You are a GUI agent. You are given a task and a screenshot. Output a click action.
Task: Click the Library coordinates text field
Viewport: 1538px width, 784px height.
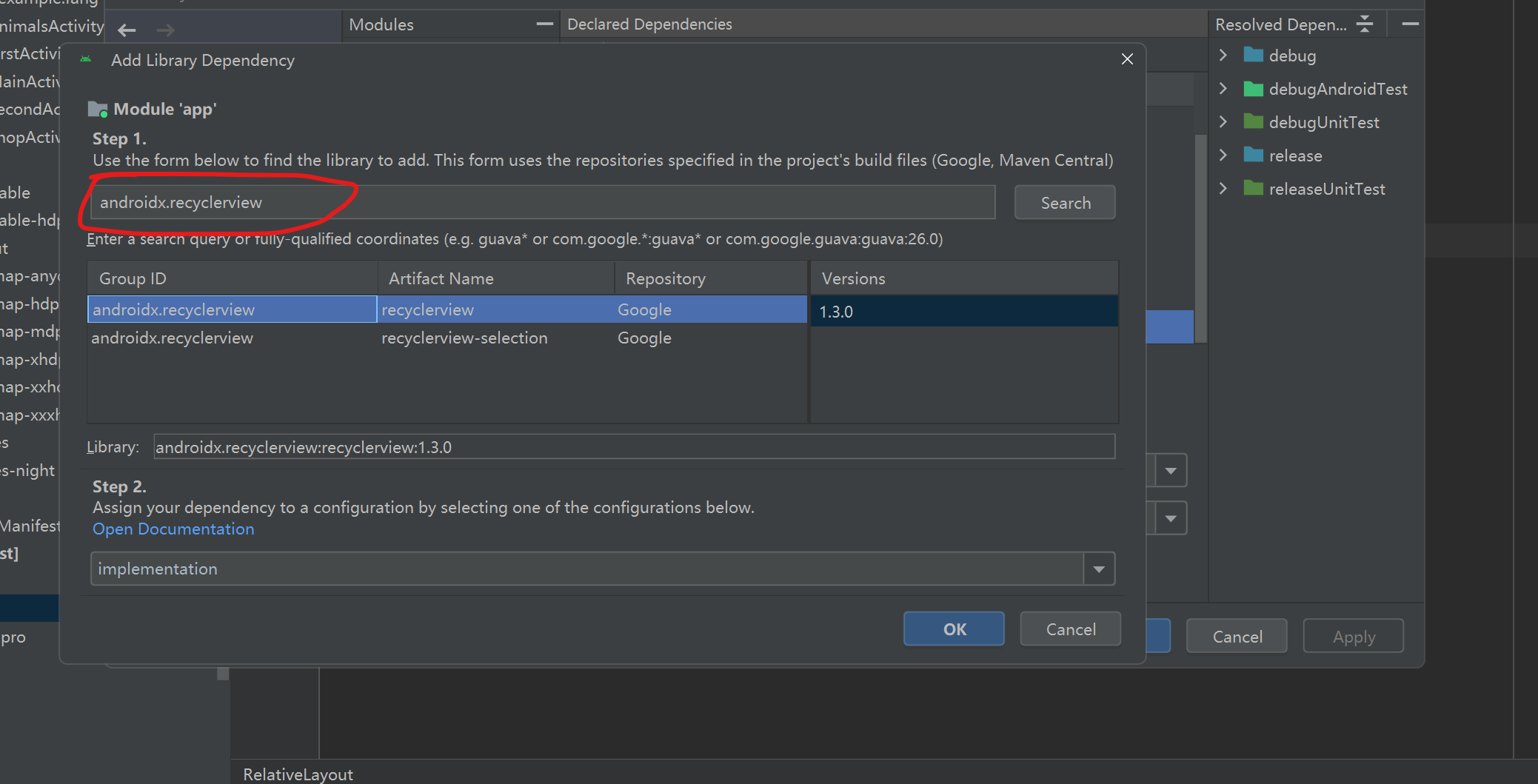(634, 447)
